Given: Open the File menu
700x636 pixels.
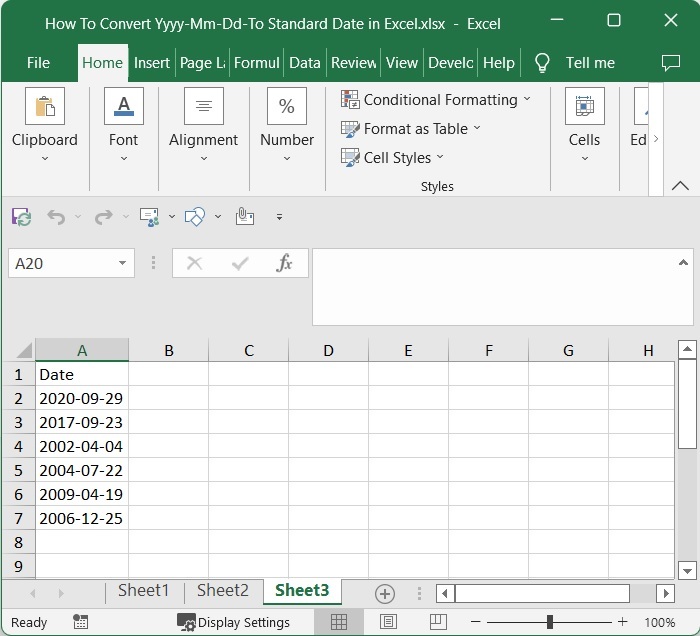Looking at the screenshot, I should (x=38, y=63).
